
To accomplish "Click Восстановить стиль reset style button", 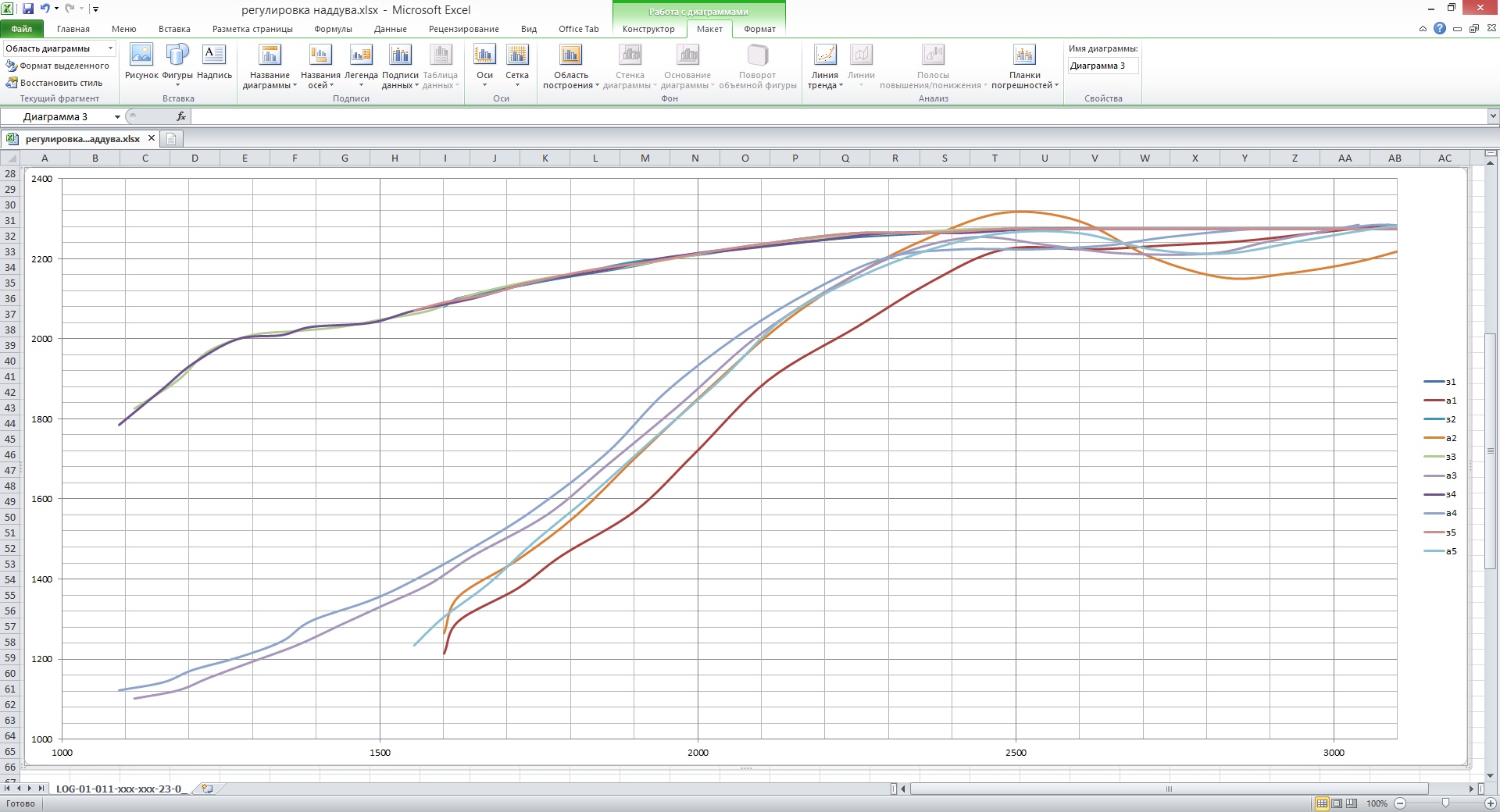I will point(55,83).
